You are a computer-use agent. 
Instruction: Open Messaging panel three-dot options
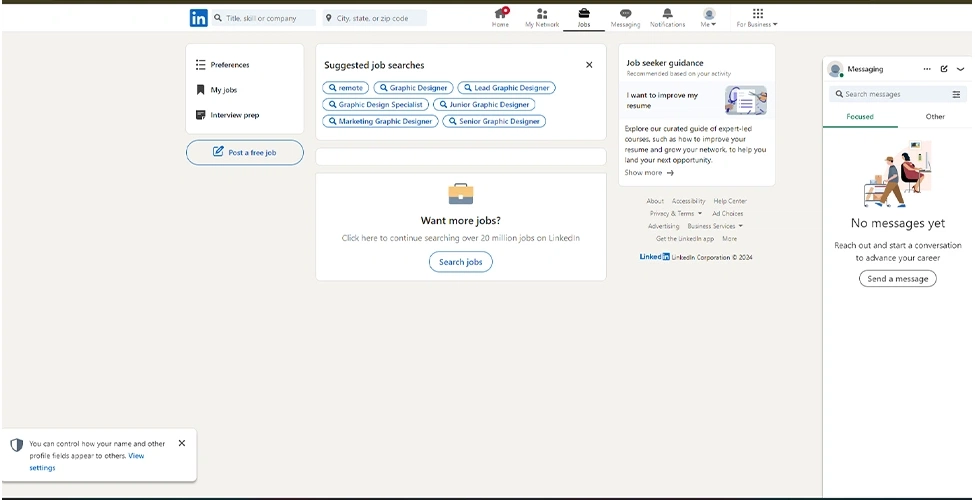(926, 69)
